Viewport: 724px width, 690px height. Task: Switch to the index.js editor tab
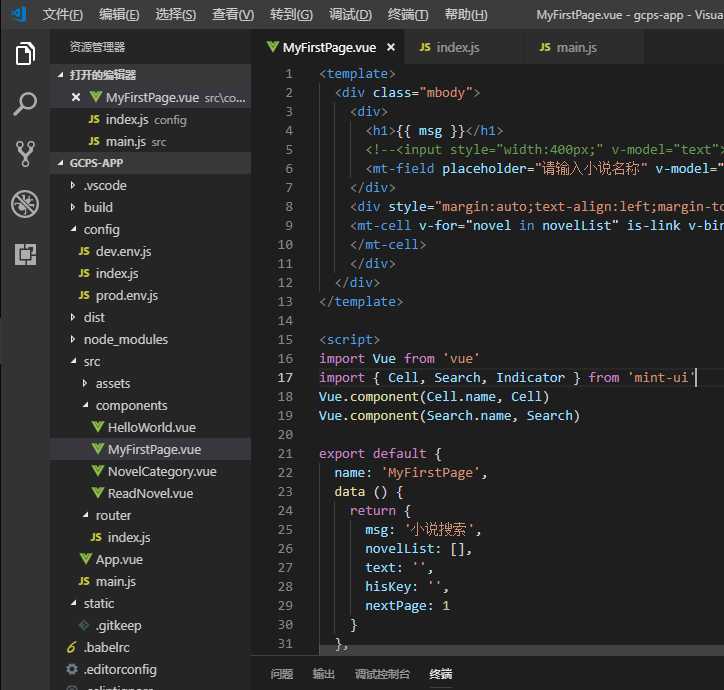[464, 47]
